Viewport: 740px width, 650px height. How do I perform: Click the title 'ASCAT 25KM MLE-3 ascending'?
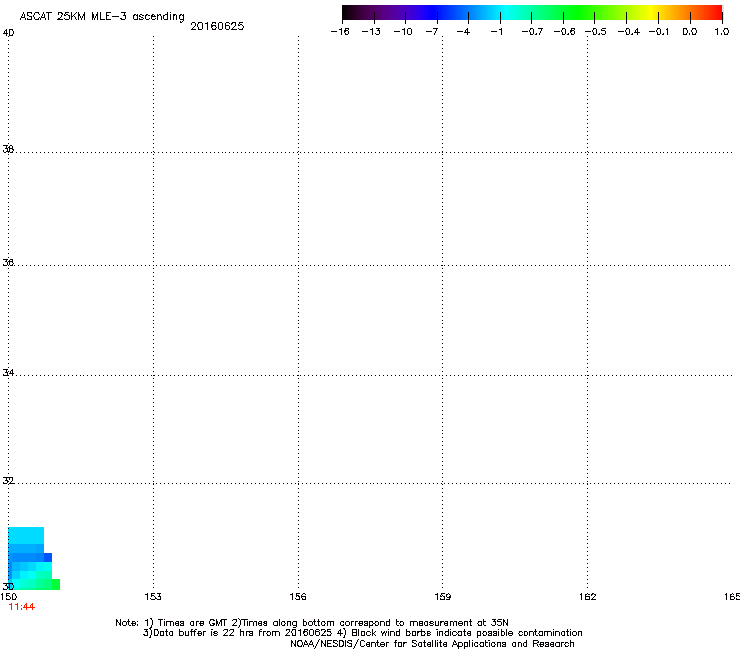tap(102, 17)
